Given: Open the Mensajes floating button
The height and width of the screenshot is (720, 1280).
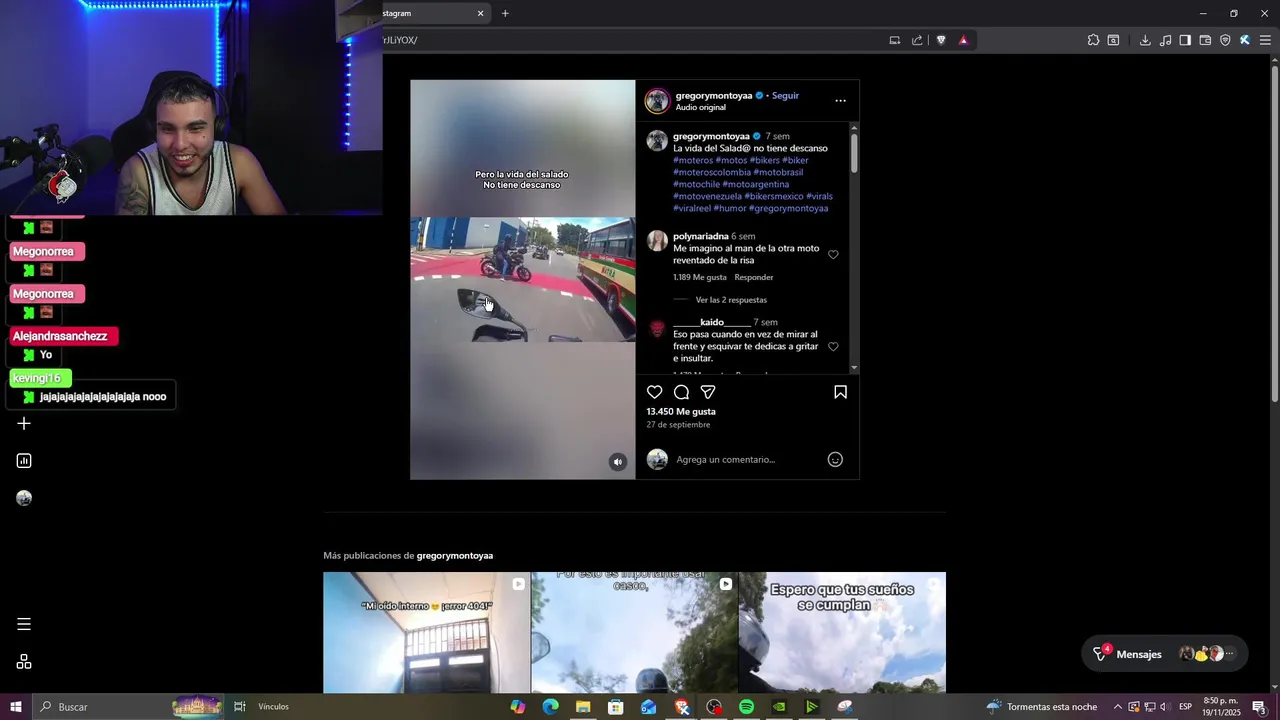Looking at the screenshot, I should coord(1164,654).
